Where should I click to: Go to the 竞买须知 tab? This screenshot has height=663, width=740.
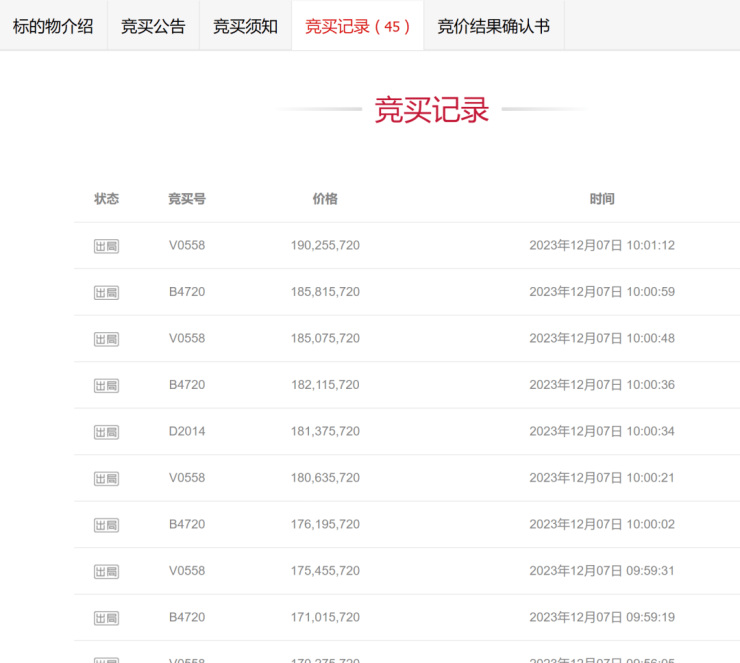click(245, 26)
